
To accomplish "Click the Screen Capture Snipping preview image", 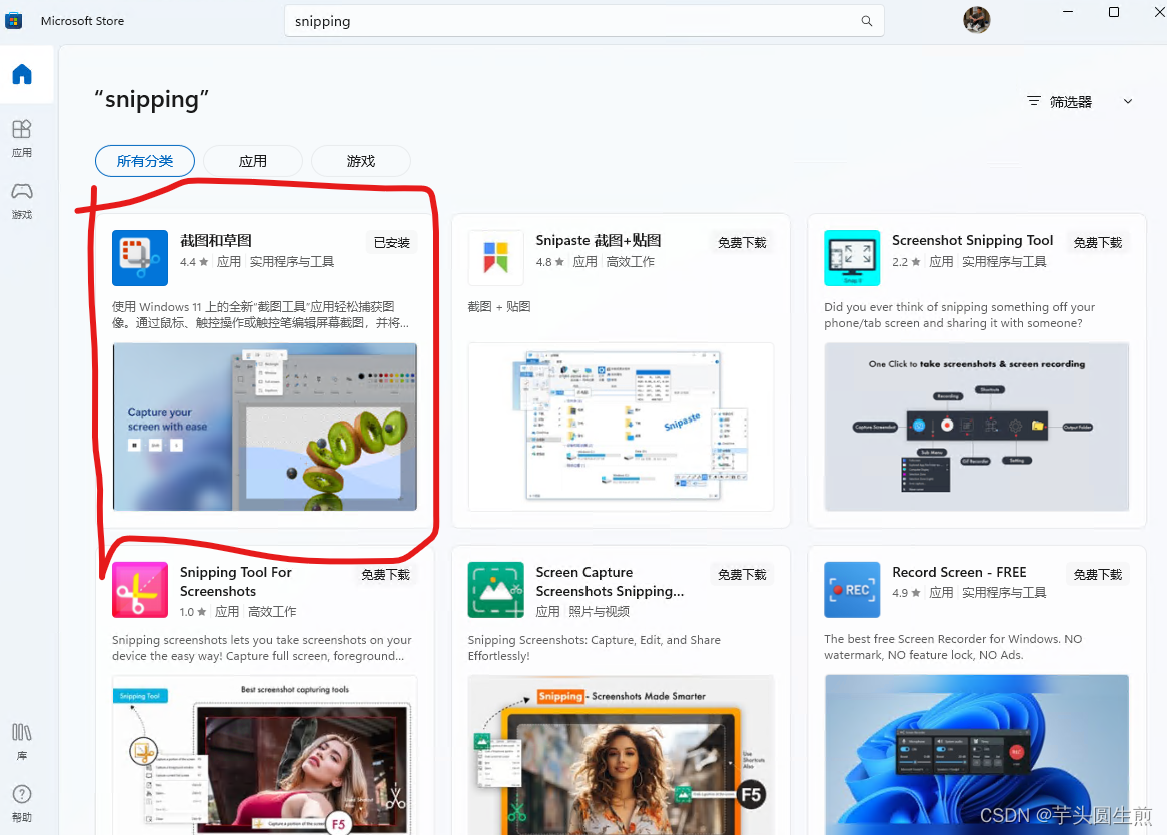I will 621,755.
